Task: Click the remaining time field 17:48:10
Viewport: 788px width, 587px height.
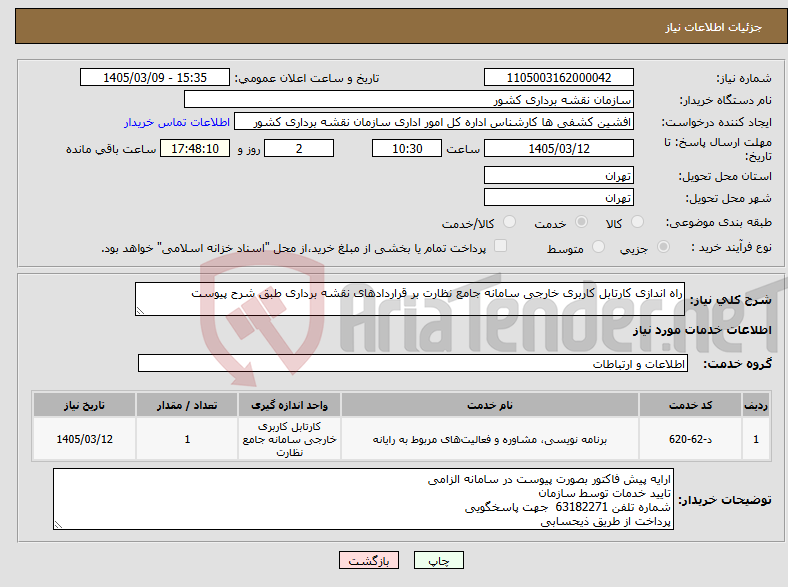Action: click(195, 149)
